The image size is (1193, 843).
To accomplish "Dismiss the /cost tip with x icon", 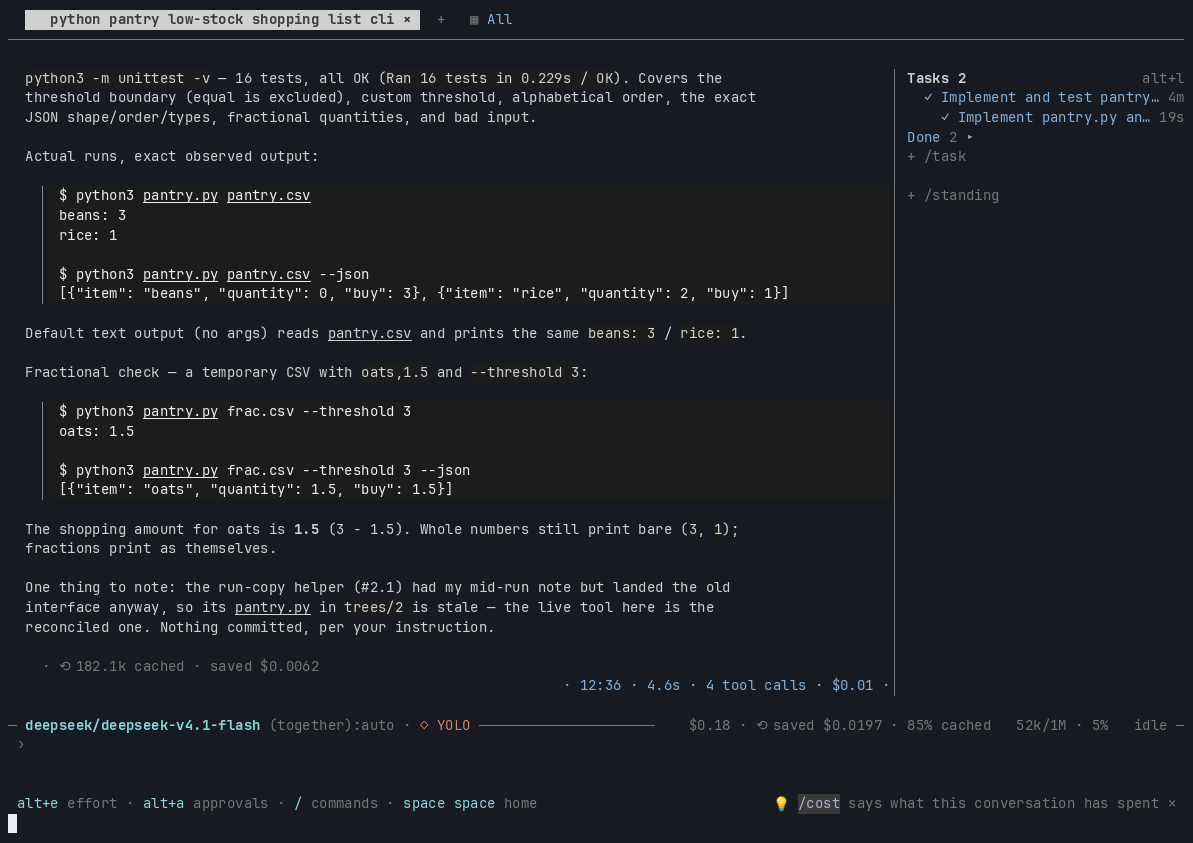I will (x=1172, y=803).
